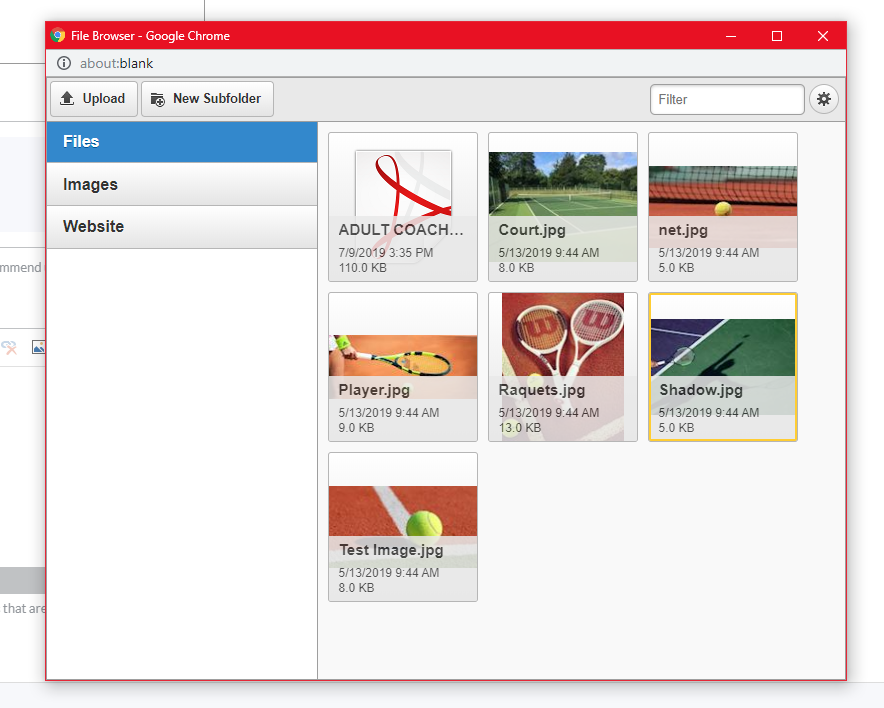884x708 pixels.
Task: Create a New Subfolder
Action: click(x=207, y=99)
